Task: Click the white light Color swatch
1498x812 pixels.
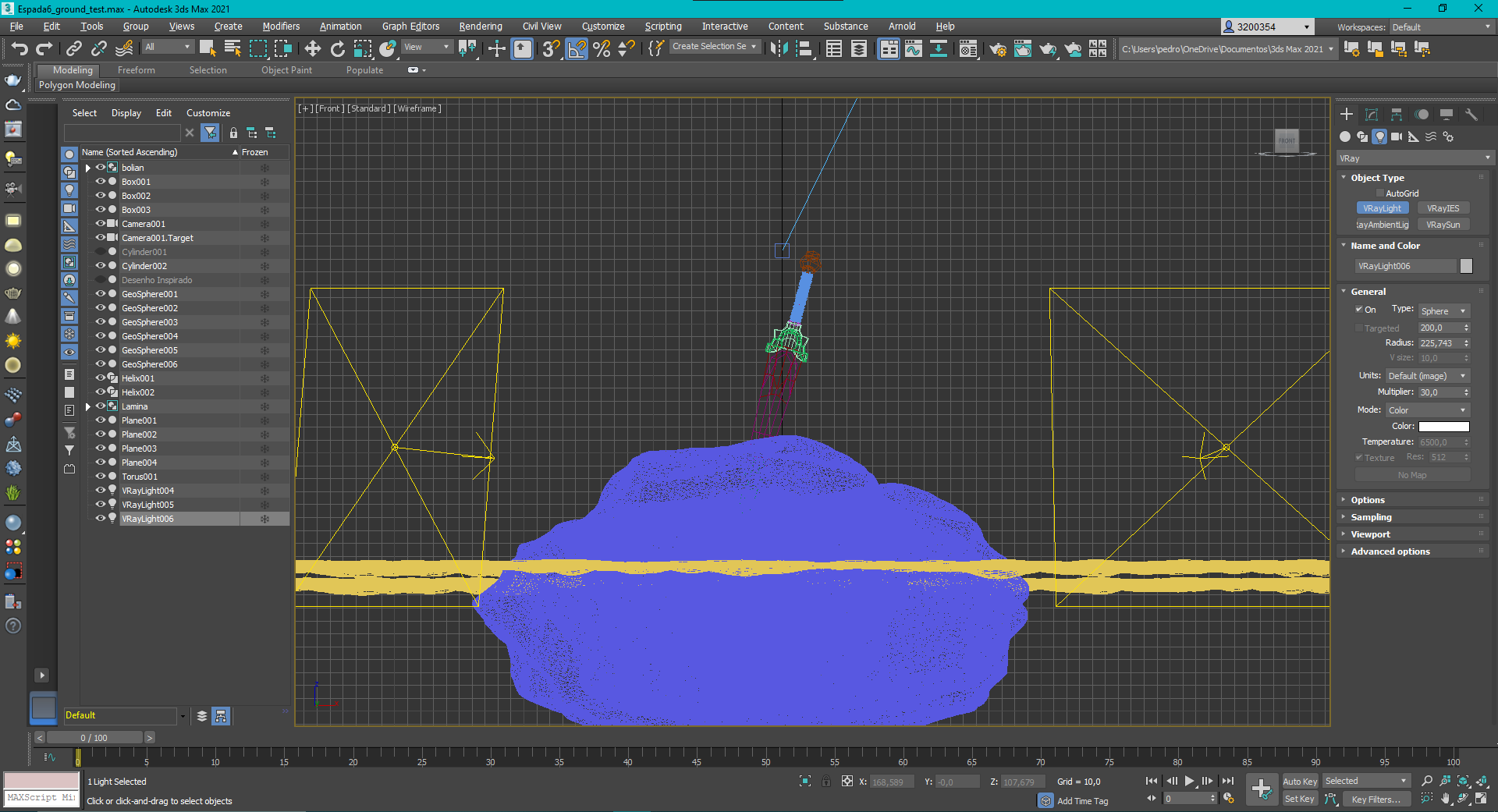Action: click(1443, 427)
